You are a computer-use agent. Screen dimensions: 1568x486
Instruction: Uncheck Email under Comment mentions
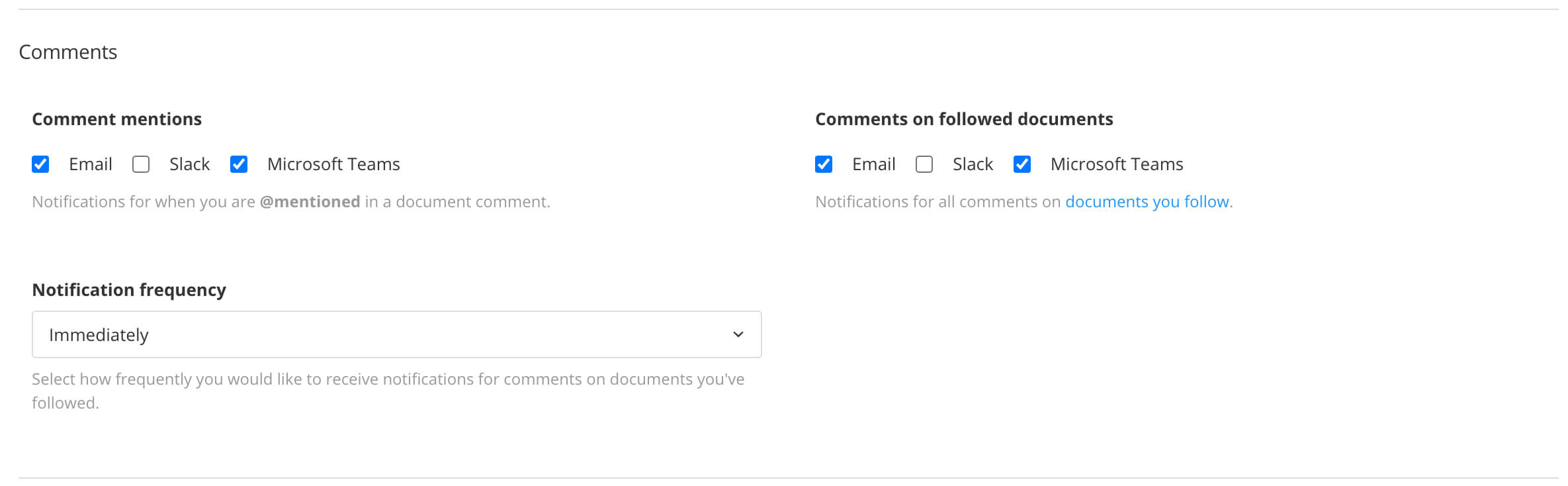click(x=40, y=164)
